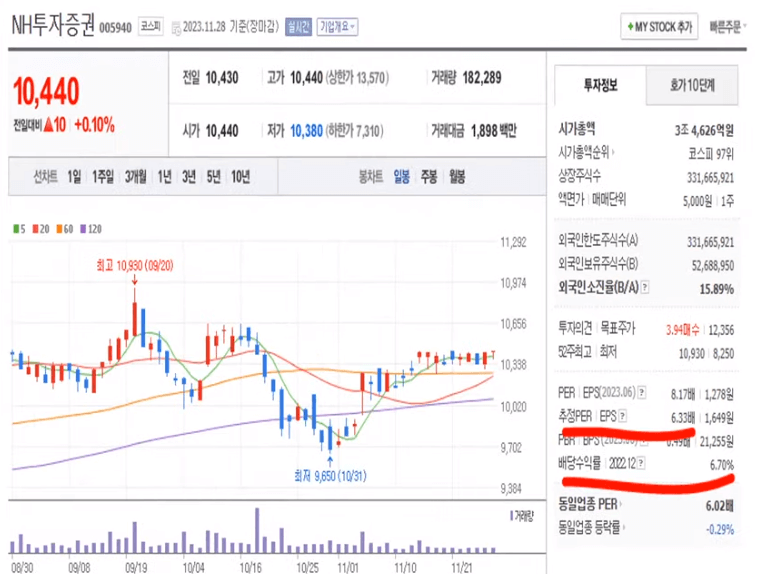Select the 1주일 line chart period
This screenshot has height=574, width=759.
coord(103,177)
